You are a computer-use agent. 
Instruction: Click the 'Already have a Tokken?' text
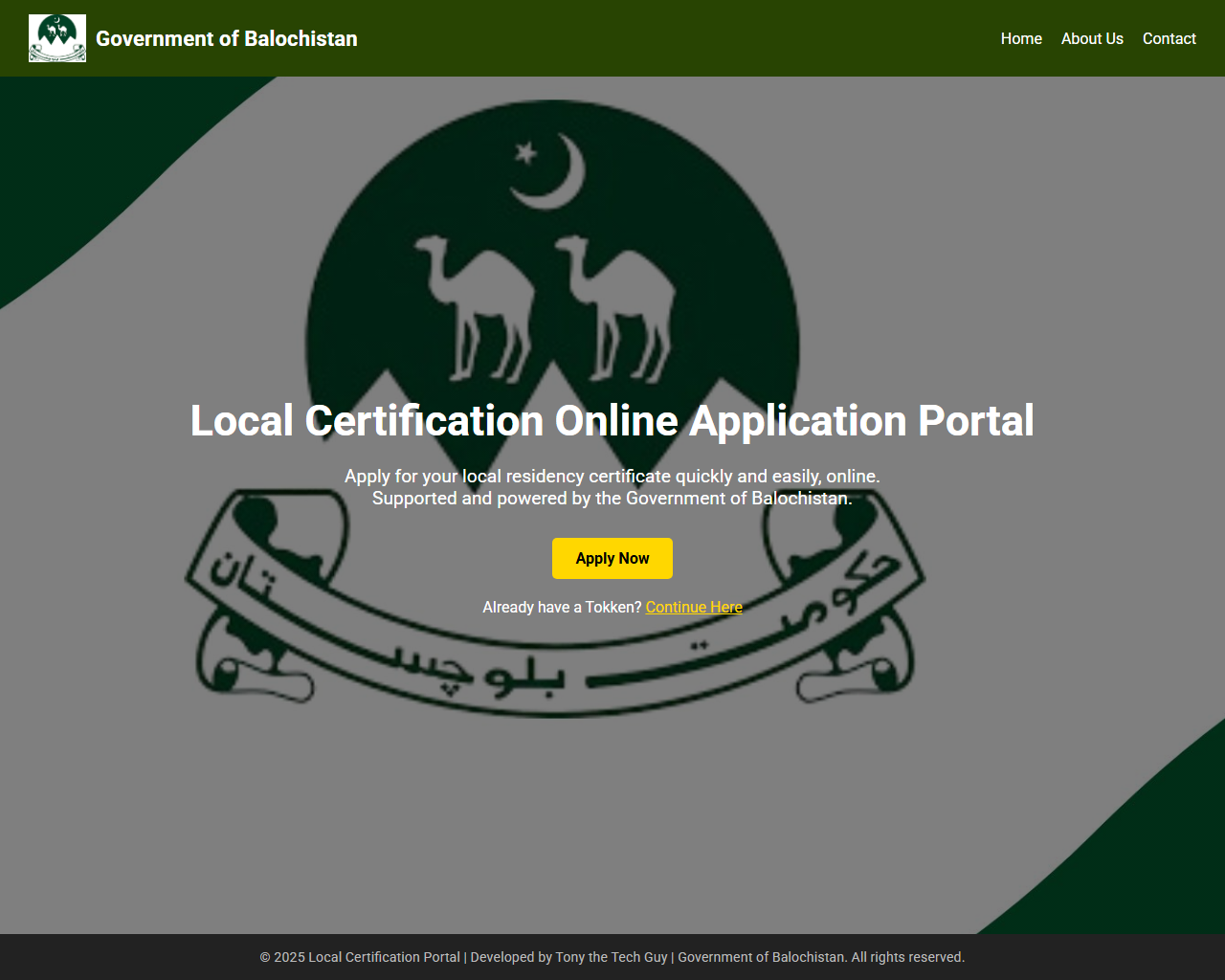(x=562, y=607)
